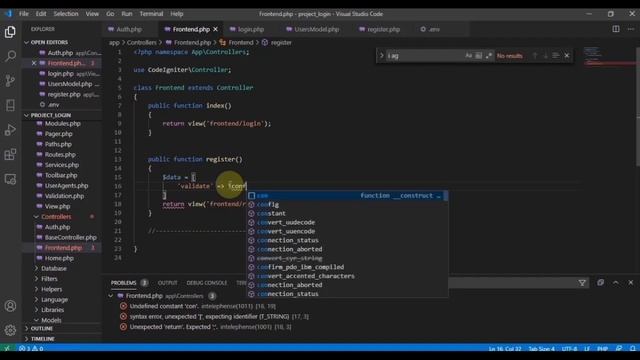Collapse Frontend.php problems group
This screenshot has width=640, height=360.
tap(111, 296)
